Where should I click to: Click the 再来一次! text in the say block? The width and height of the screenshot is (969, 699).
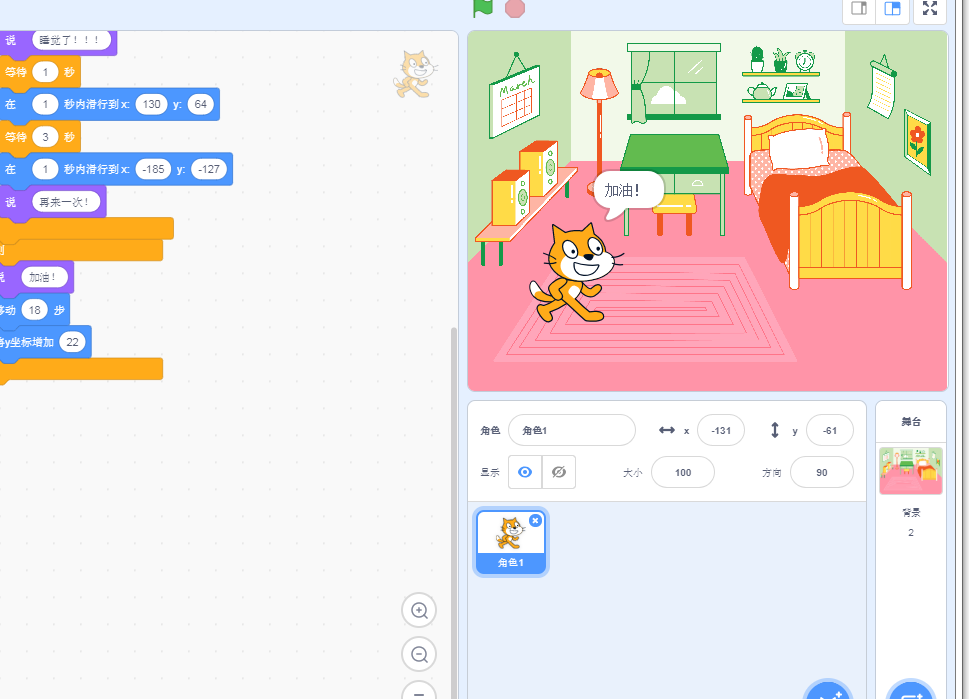(66, 201)
